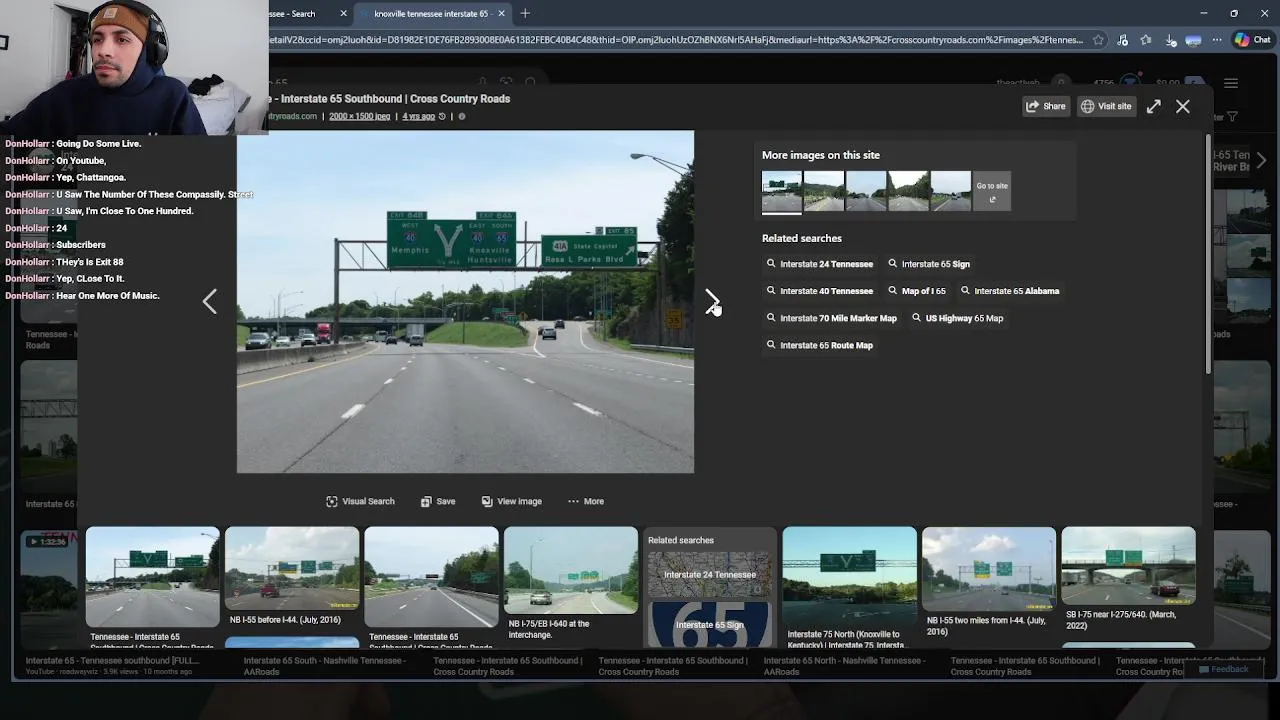1280x720 pixels.
Task: Search related: US Highway 65 Map
Action: 957,318
